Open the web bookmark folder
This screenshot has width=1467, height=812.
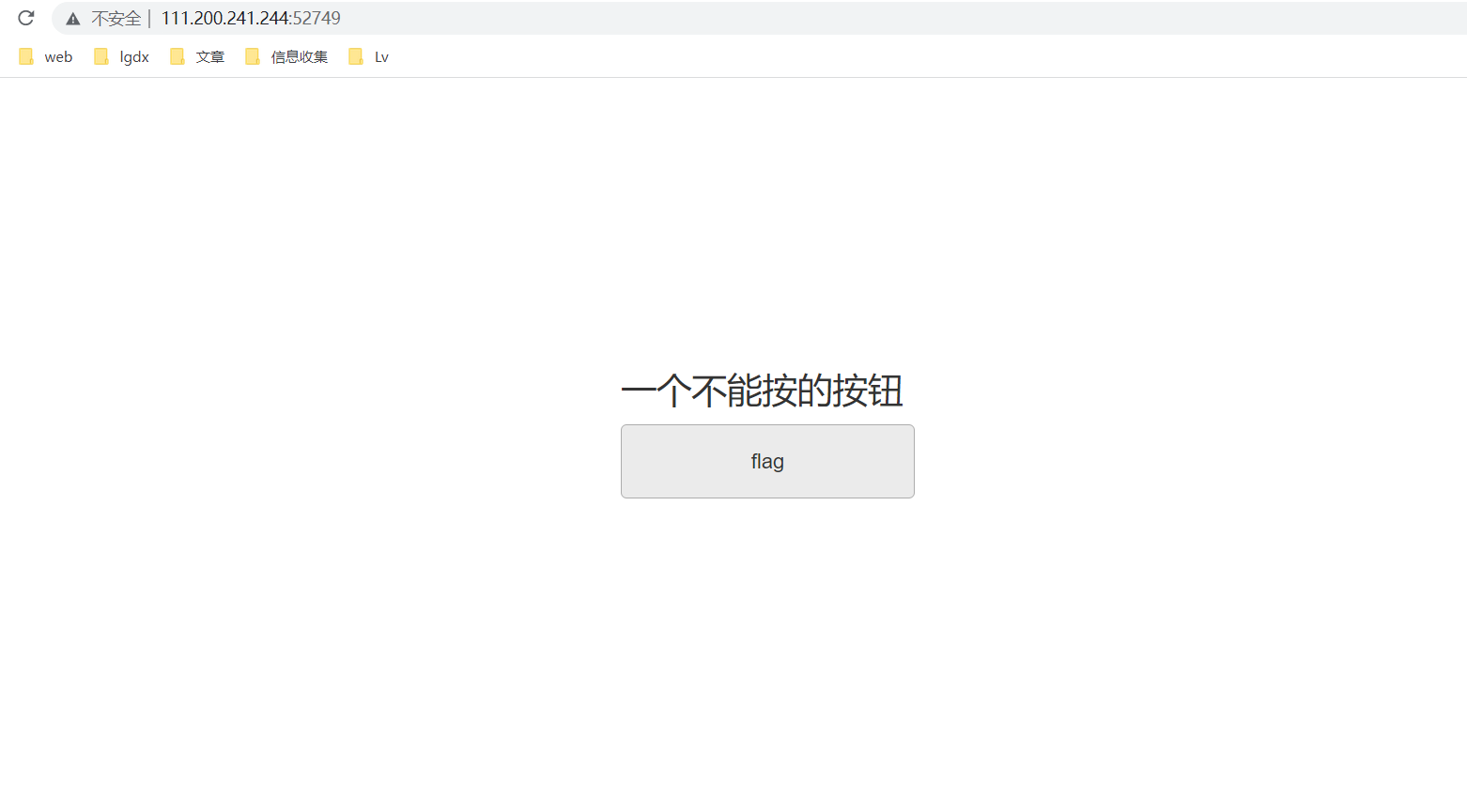[x=45, y=57]
